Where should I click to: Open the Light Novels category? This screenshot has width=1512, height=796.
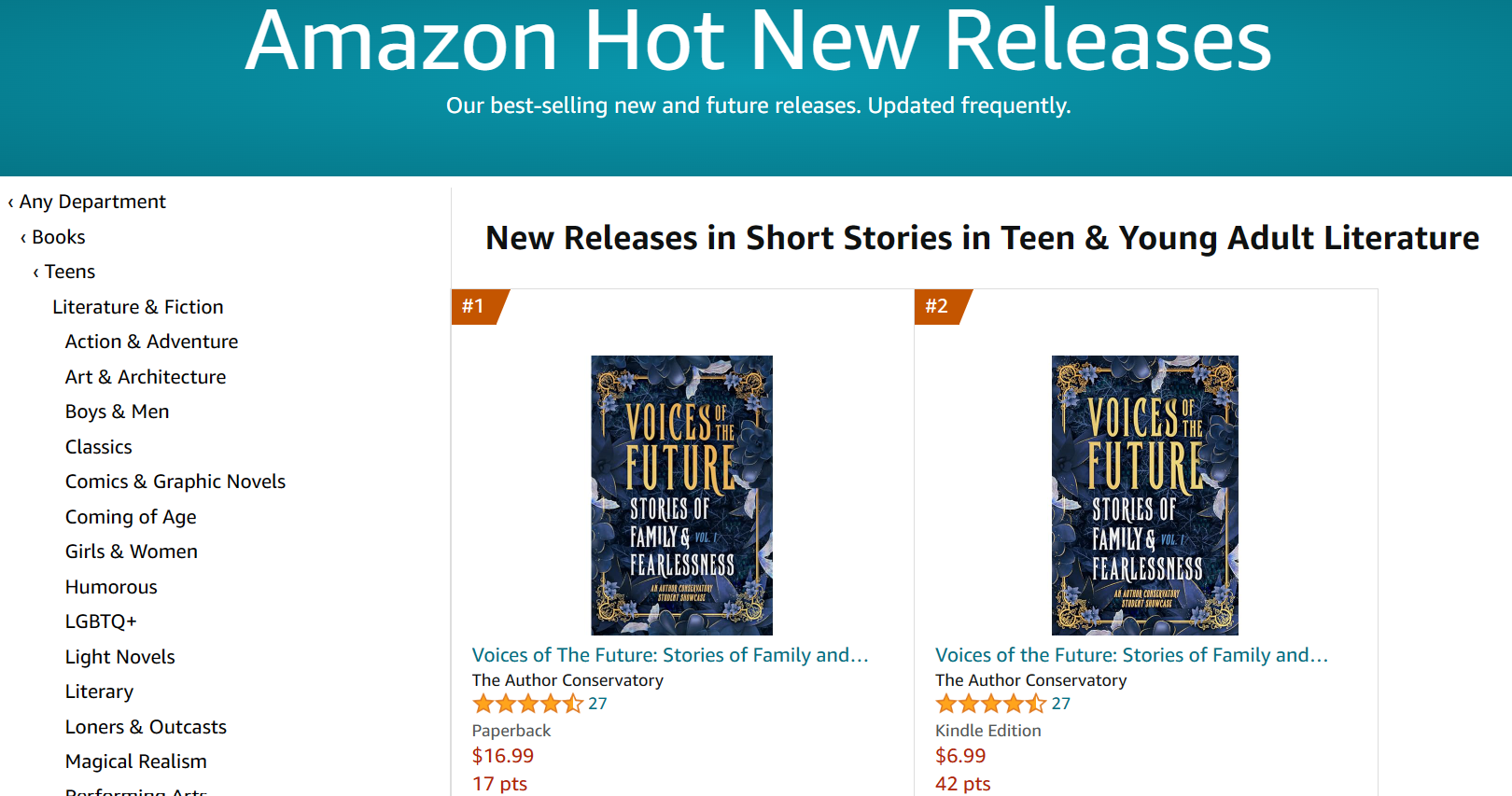[x=120, y=657]
